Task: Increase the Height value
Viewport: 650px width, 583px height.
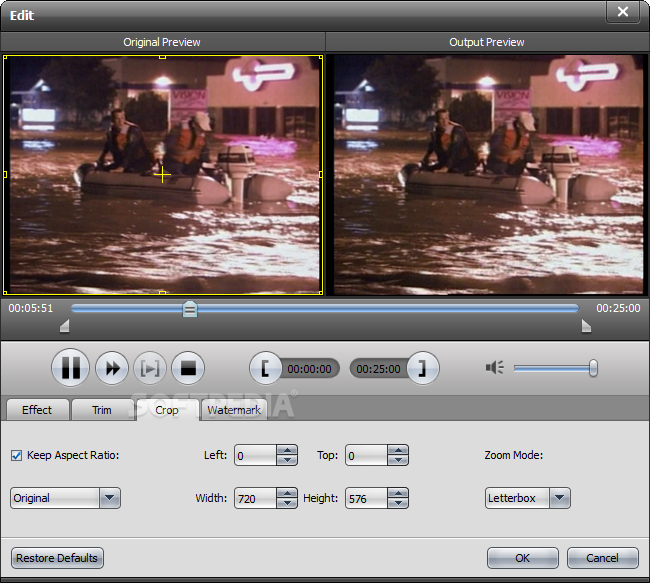Action: (x=398, y=493)
